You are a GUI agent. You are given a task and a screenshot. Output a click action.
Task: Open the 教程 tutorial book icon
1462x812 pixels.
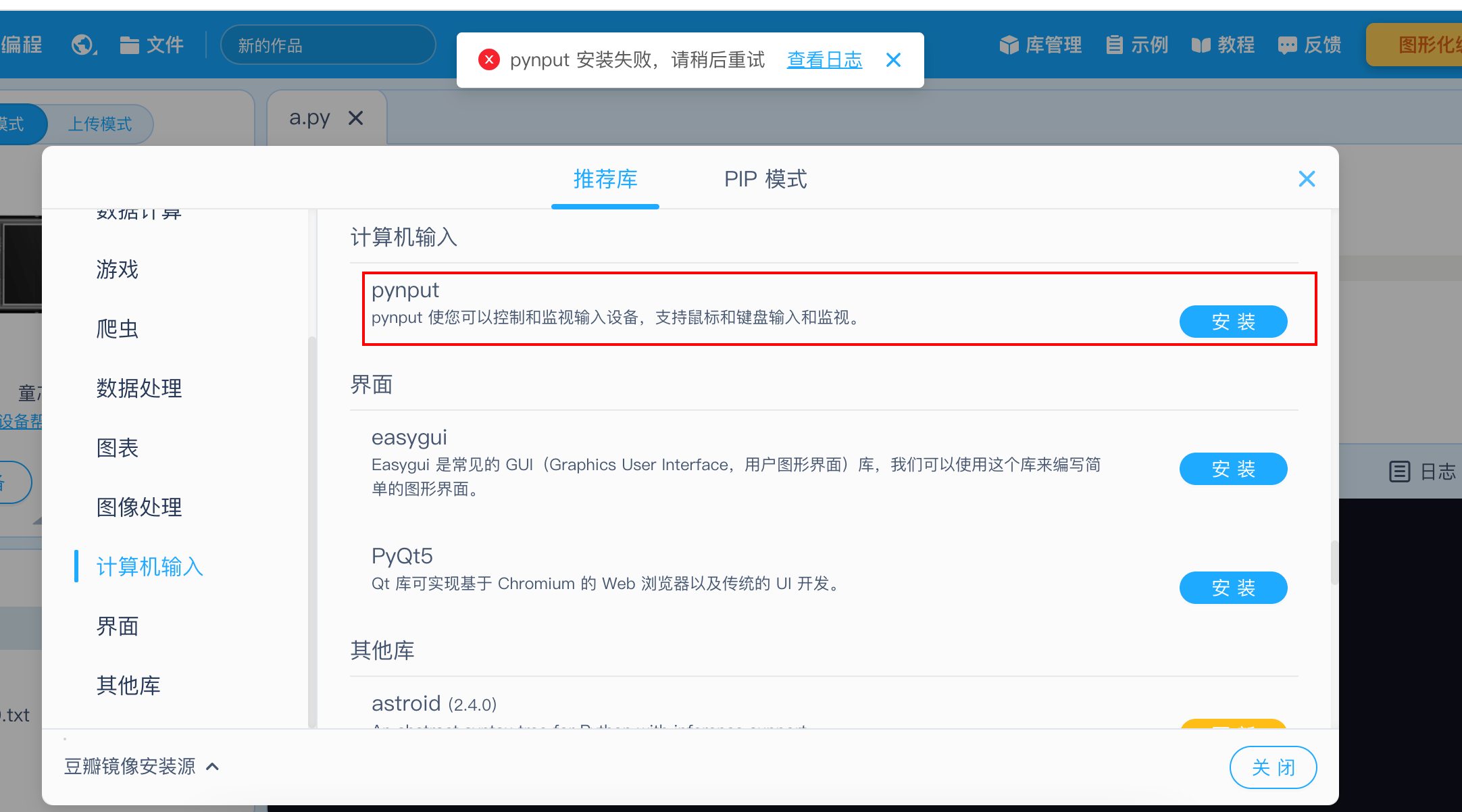pos(1201,45)
